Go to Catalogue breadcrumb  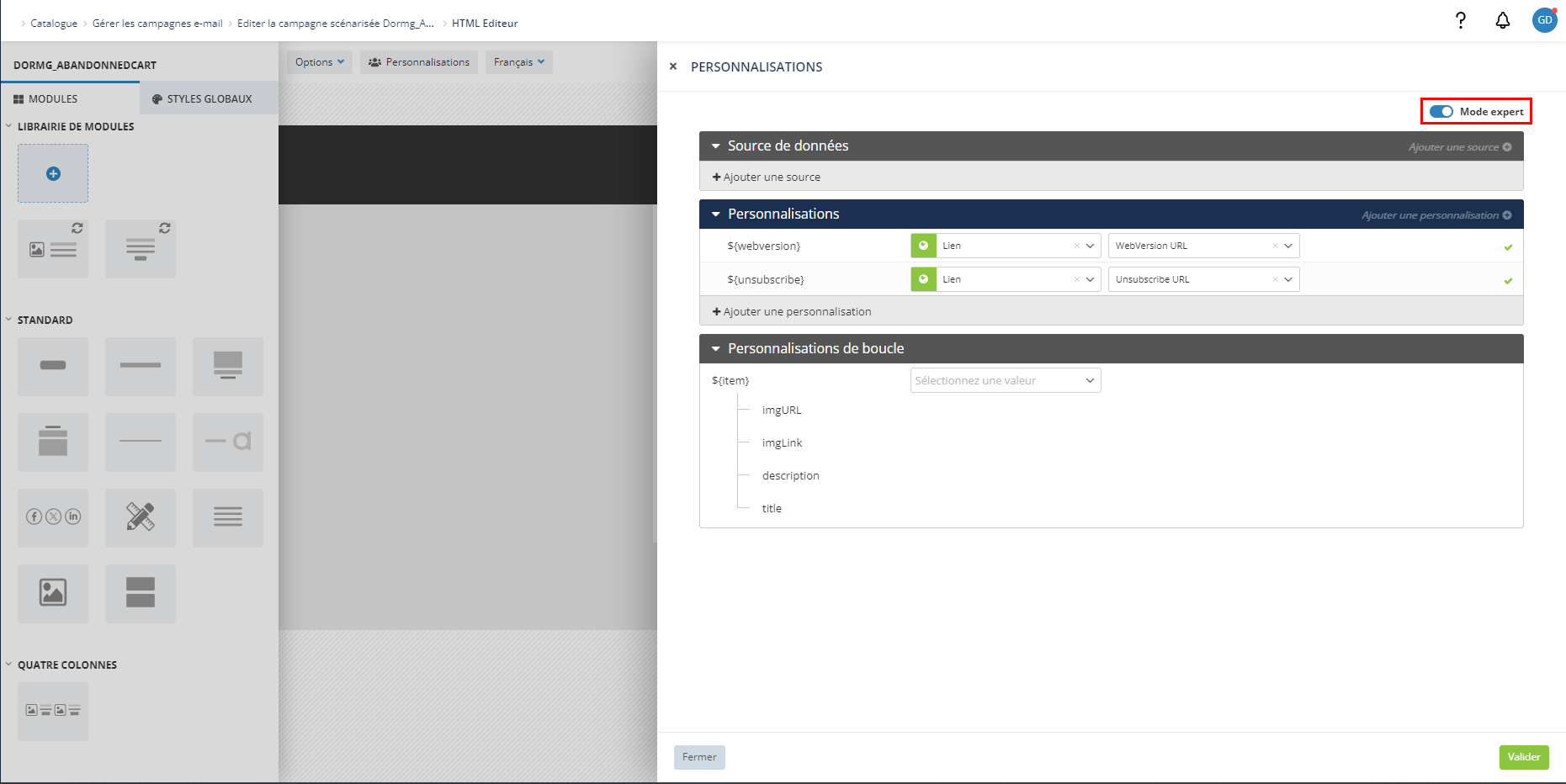(x=54, y=24)
